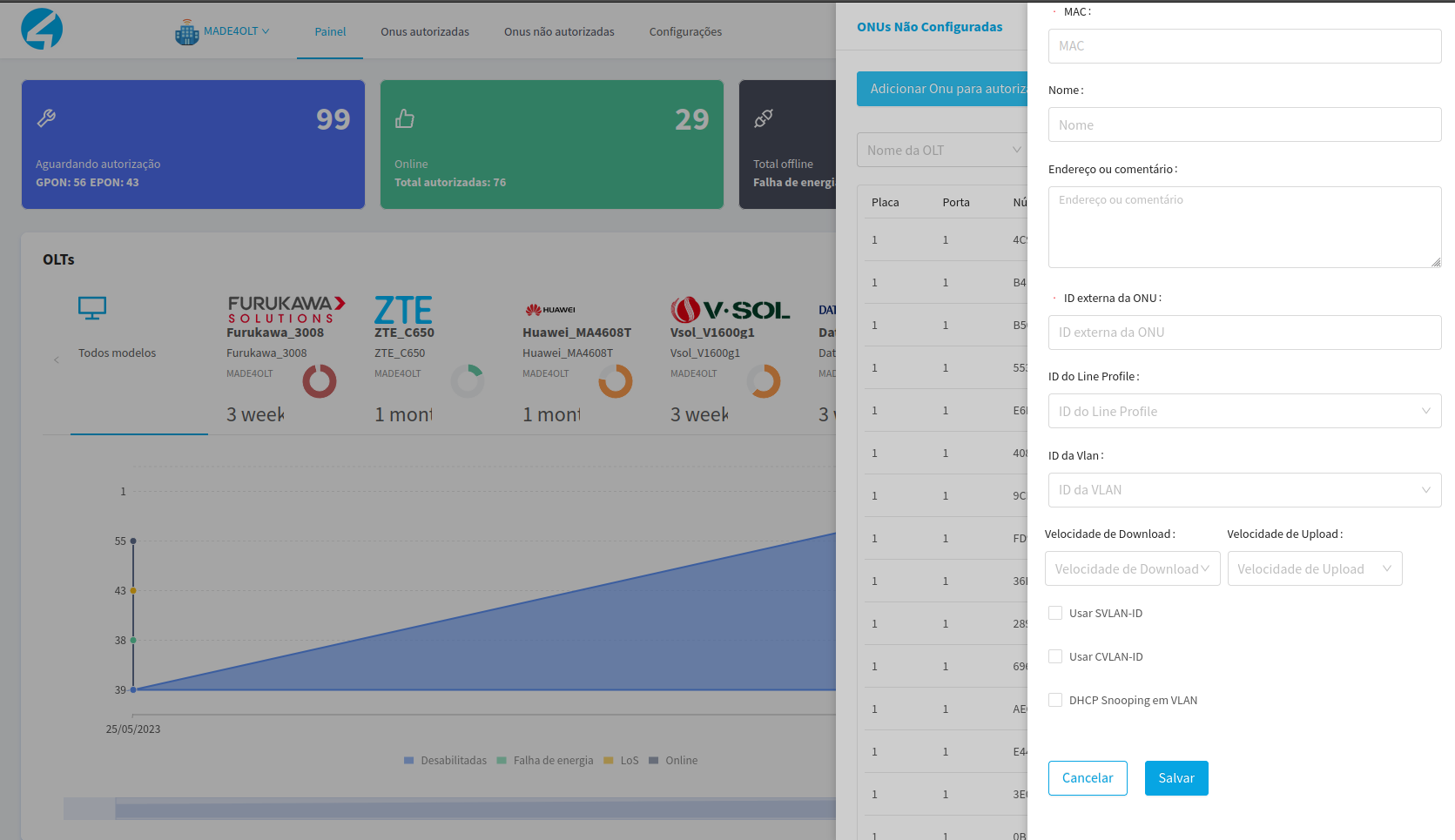Enable the Usar SVLAN-ID checkbox
This screenshot has height=840, width=1455.
[x=1055, y=613]
